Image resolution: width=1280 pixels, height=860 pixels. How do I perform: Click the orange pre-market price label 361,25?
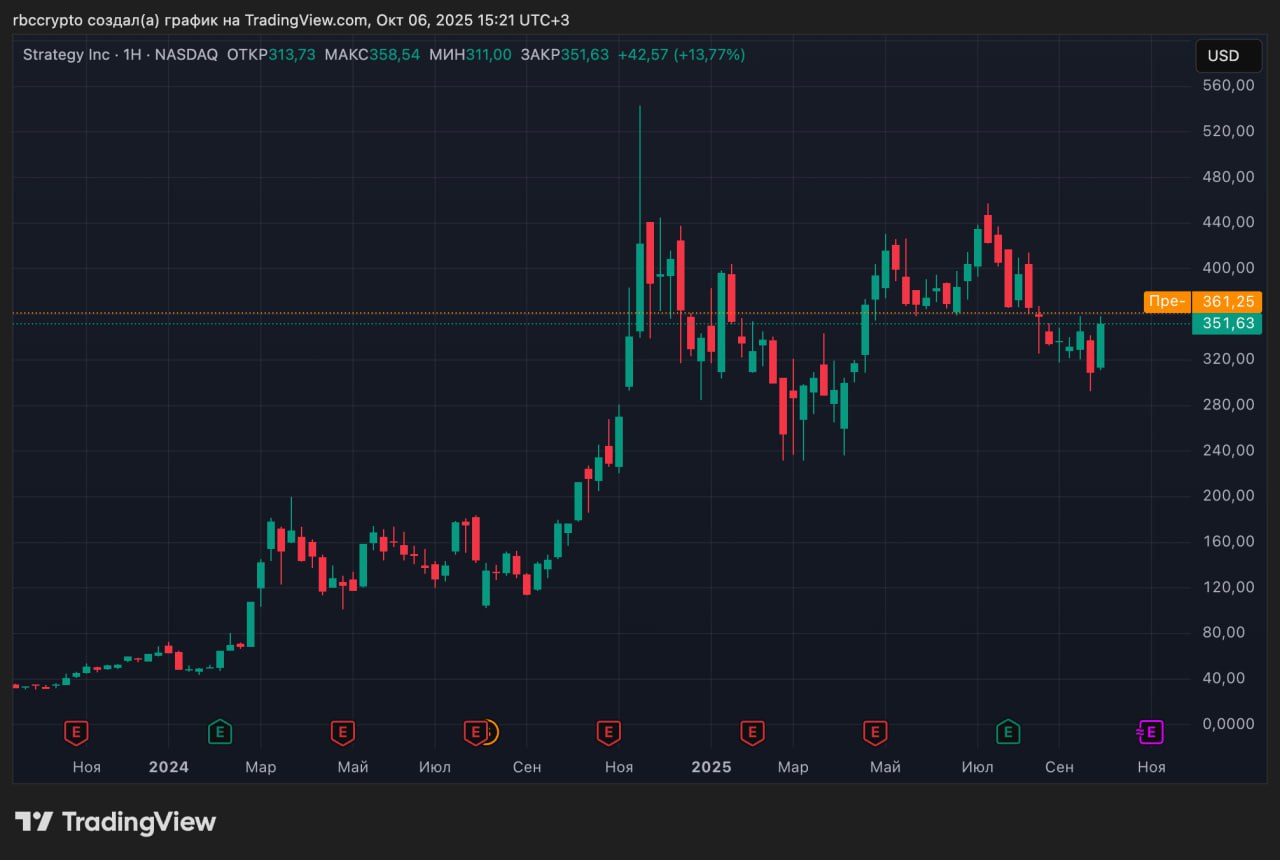(x=1228, y=301)
